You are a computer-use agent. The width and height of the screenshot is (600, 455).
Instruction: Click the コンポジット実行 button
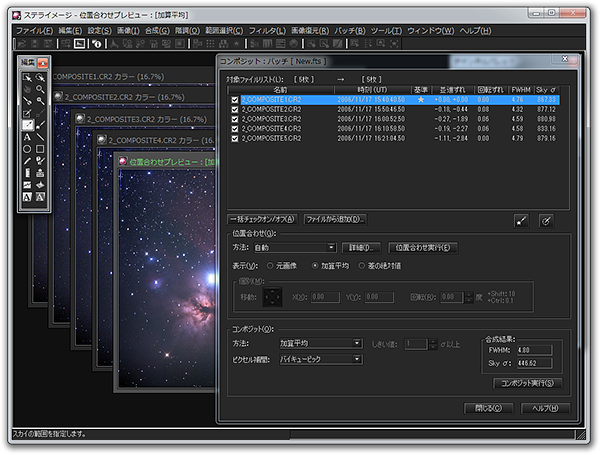pos(530,383)
